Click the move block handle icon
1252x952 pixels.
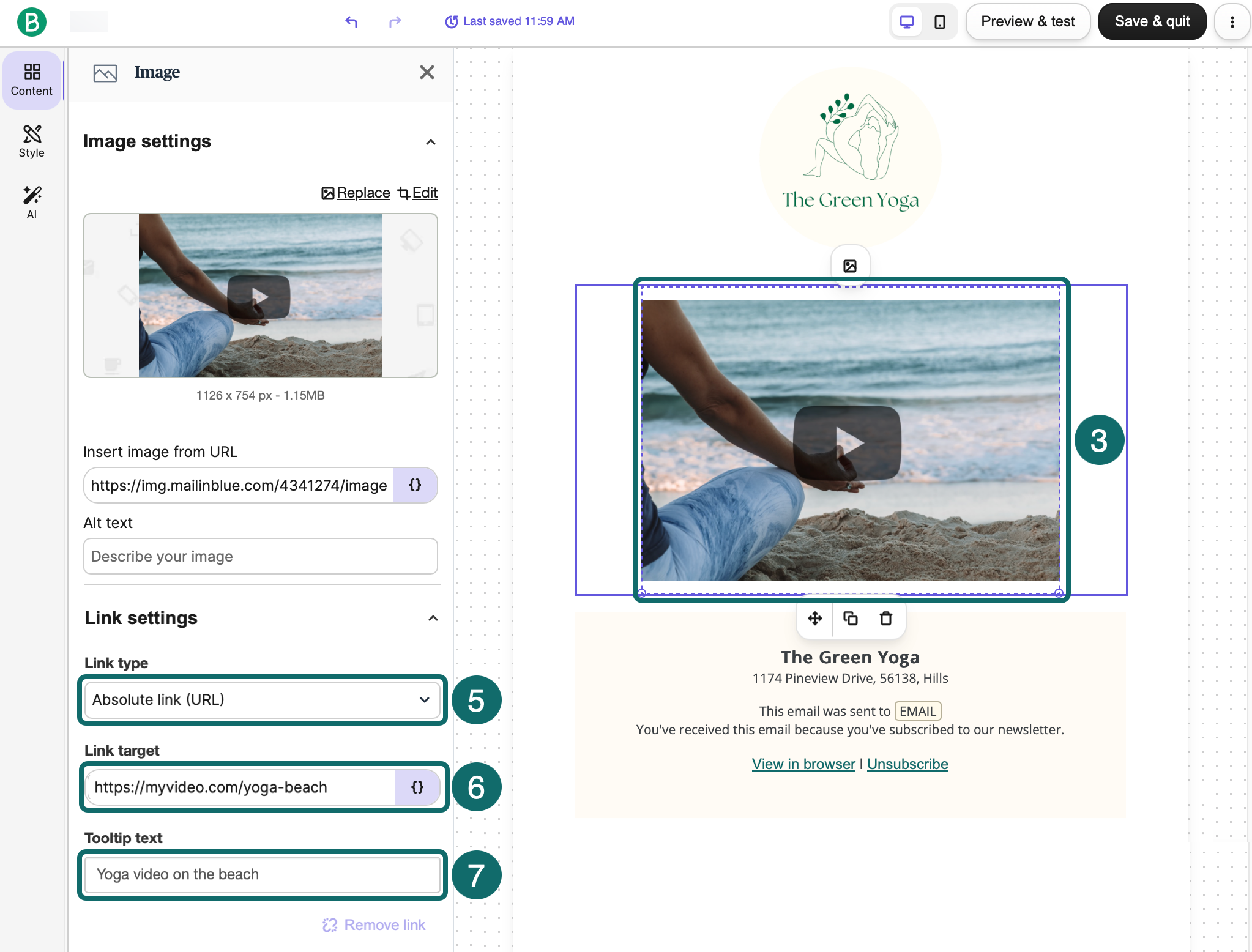tap(814, 619)
